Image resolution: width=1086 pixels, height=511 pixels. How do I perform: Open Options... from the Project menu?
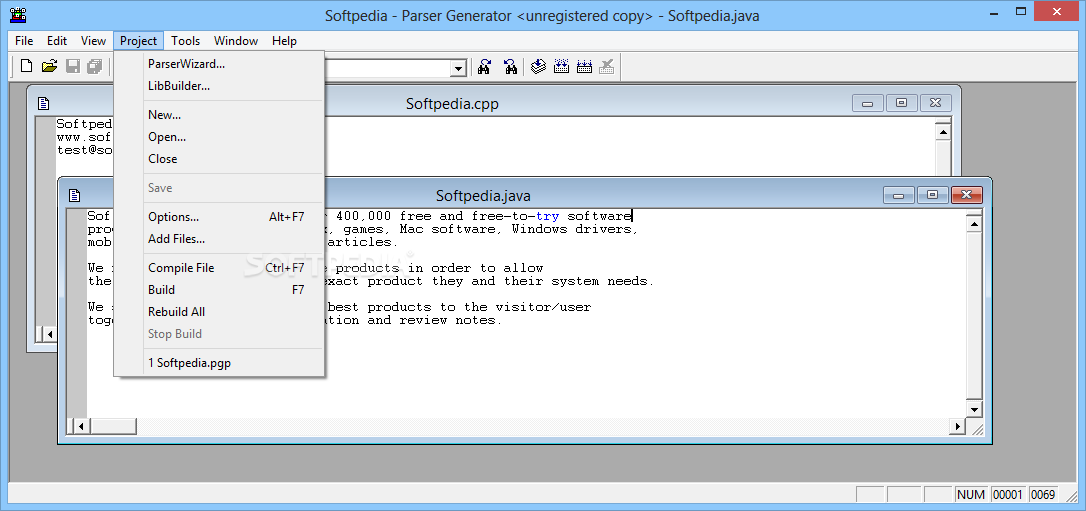click(220, 217)
